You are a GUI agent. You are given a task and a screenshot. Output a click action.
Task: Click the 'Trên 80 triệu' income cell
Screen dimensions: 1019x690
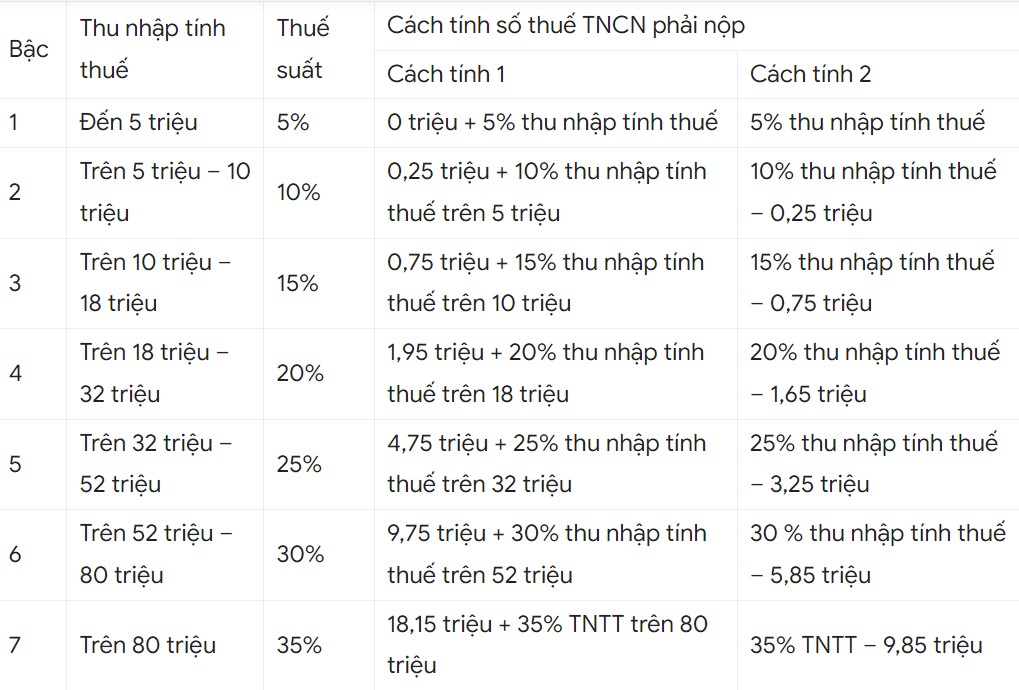[x=148, y=645]
